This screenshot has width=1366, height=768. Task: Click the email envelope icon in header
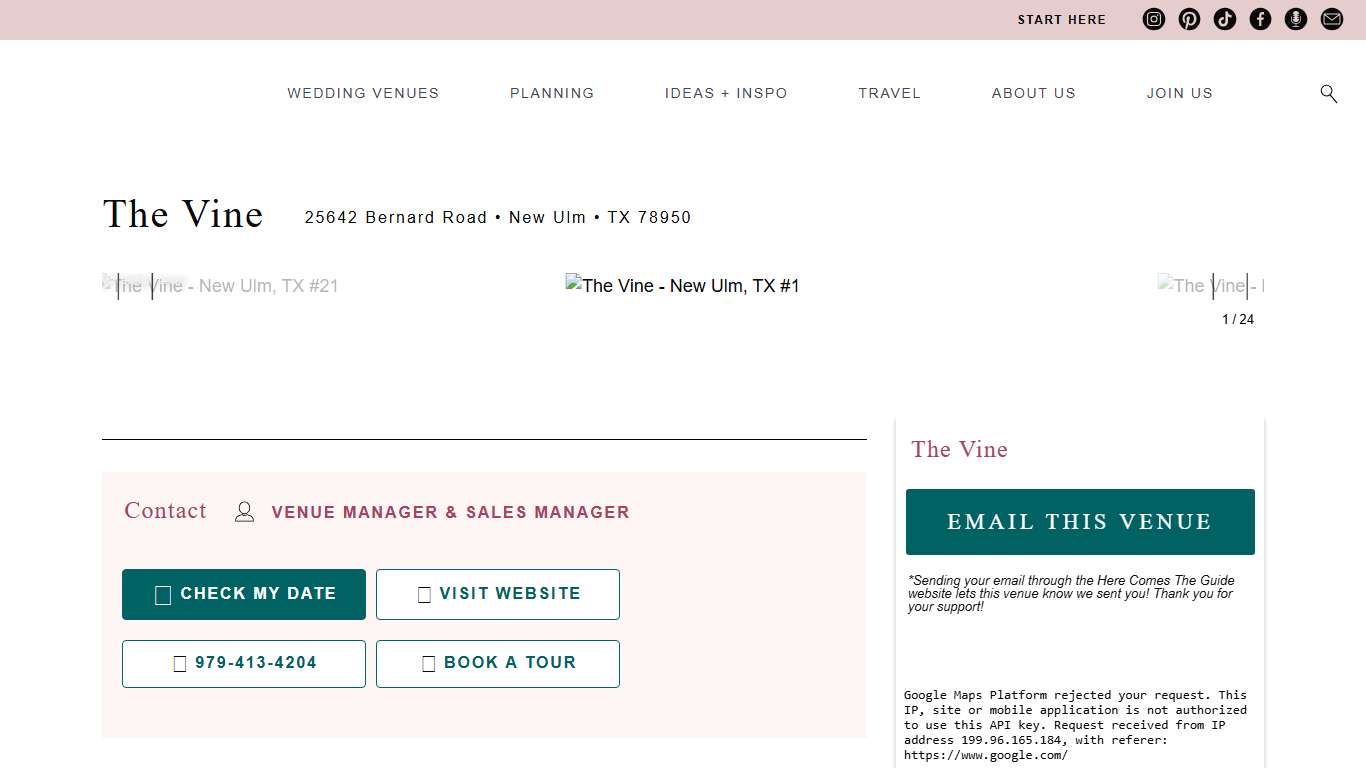(1332, 19)
